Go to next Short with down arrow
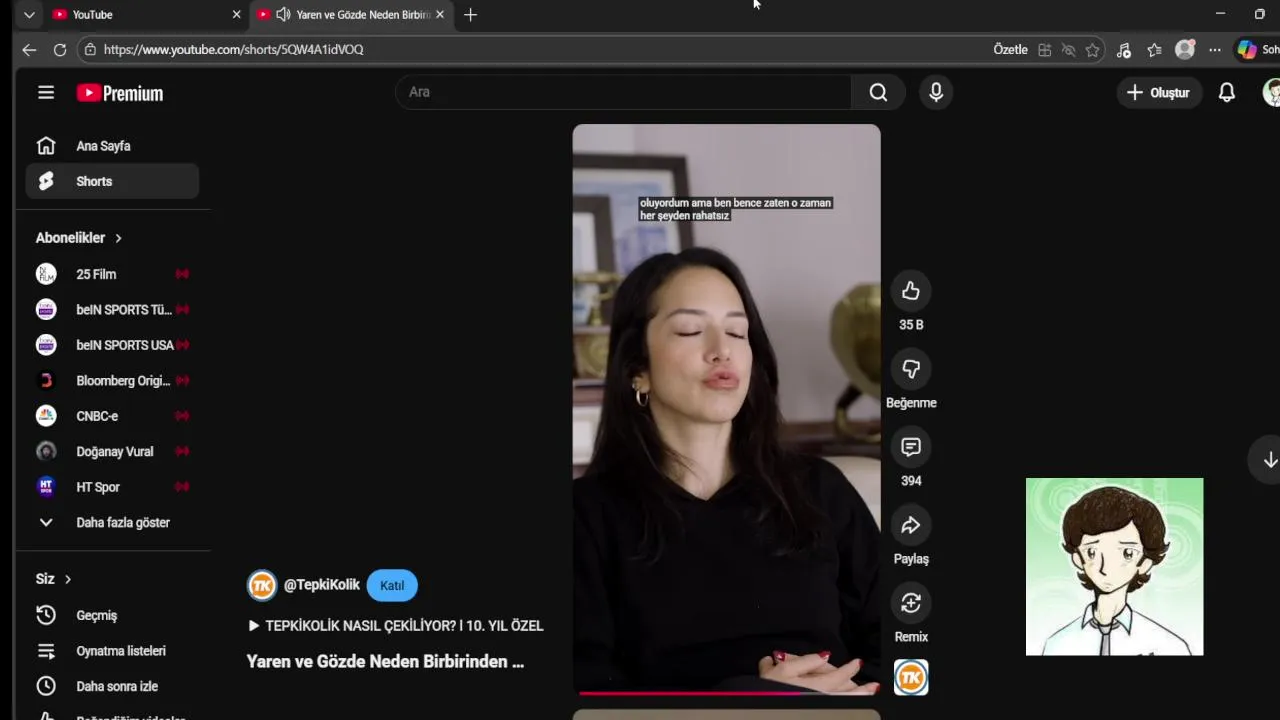The image size is (1280, 720). click(1269, 460)
